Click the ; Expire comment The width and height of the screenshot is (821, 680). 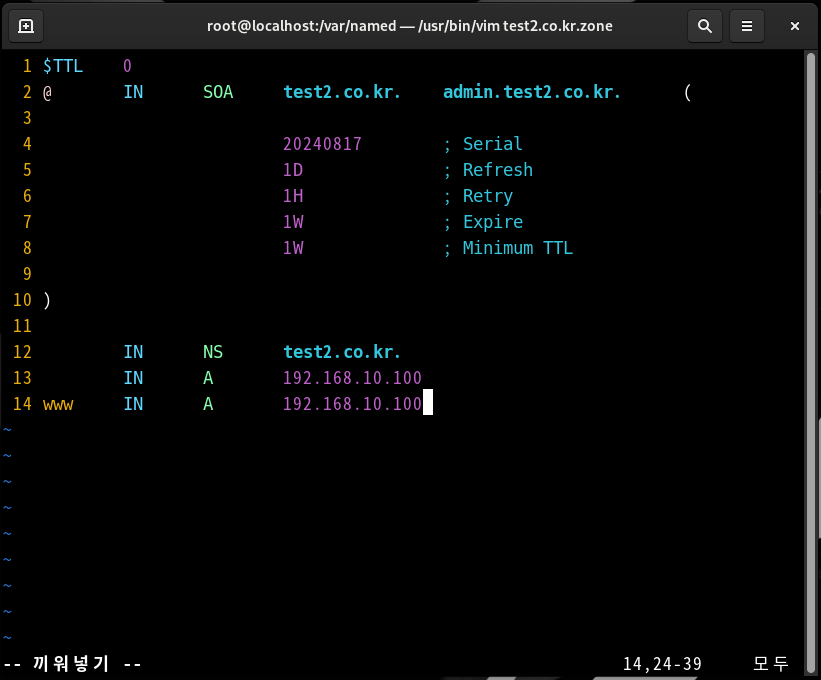[x=483, y=222]
